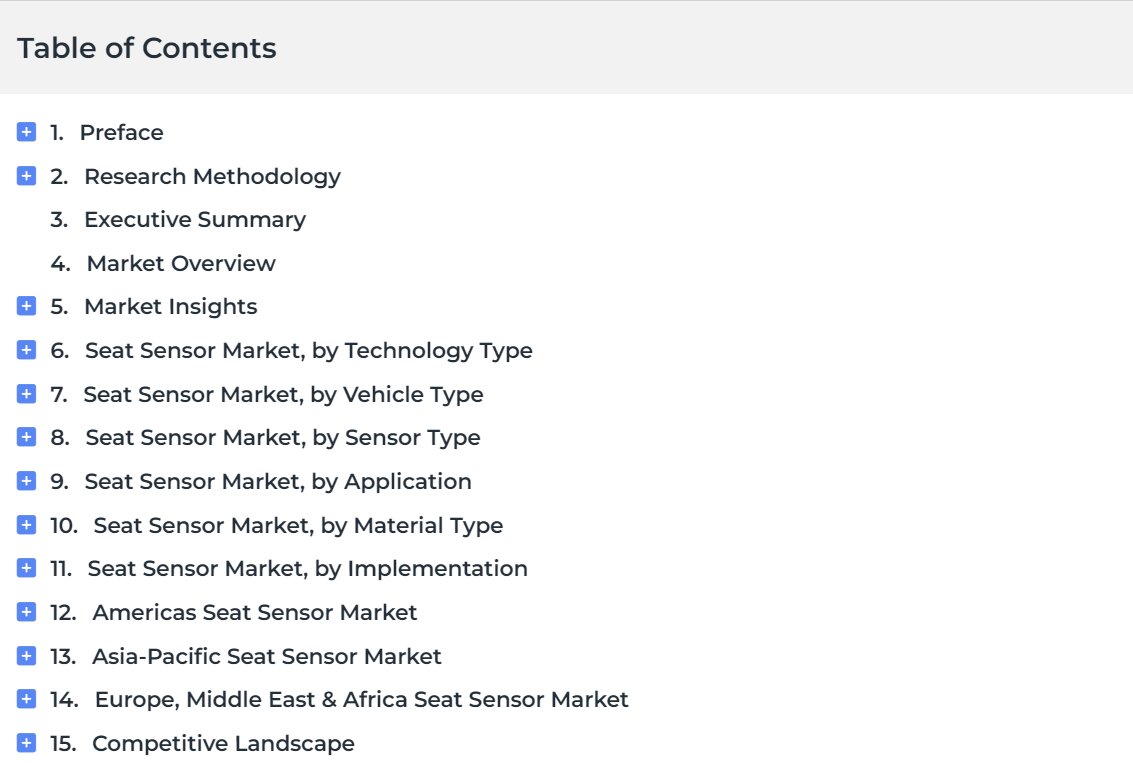Click Americas Seat Sensor Market title
The image size is (1133, 773).
coord(254,613)
